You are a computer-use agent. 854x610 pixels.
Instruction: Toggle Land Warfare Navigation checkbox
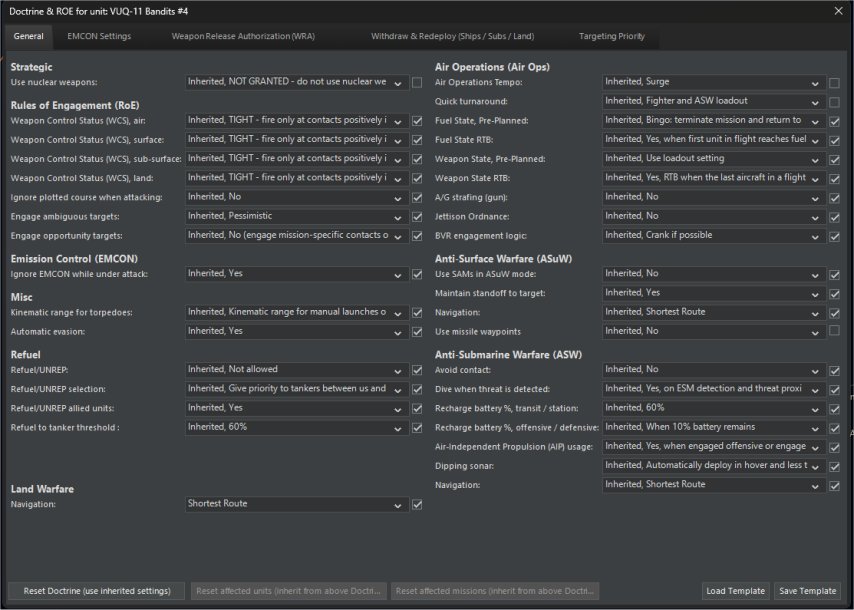point(417,505)
